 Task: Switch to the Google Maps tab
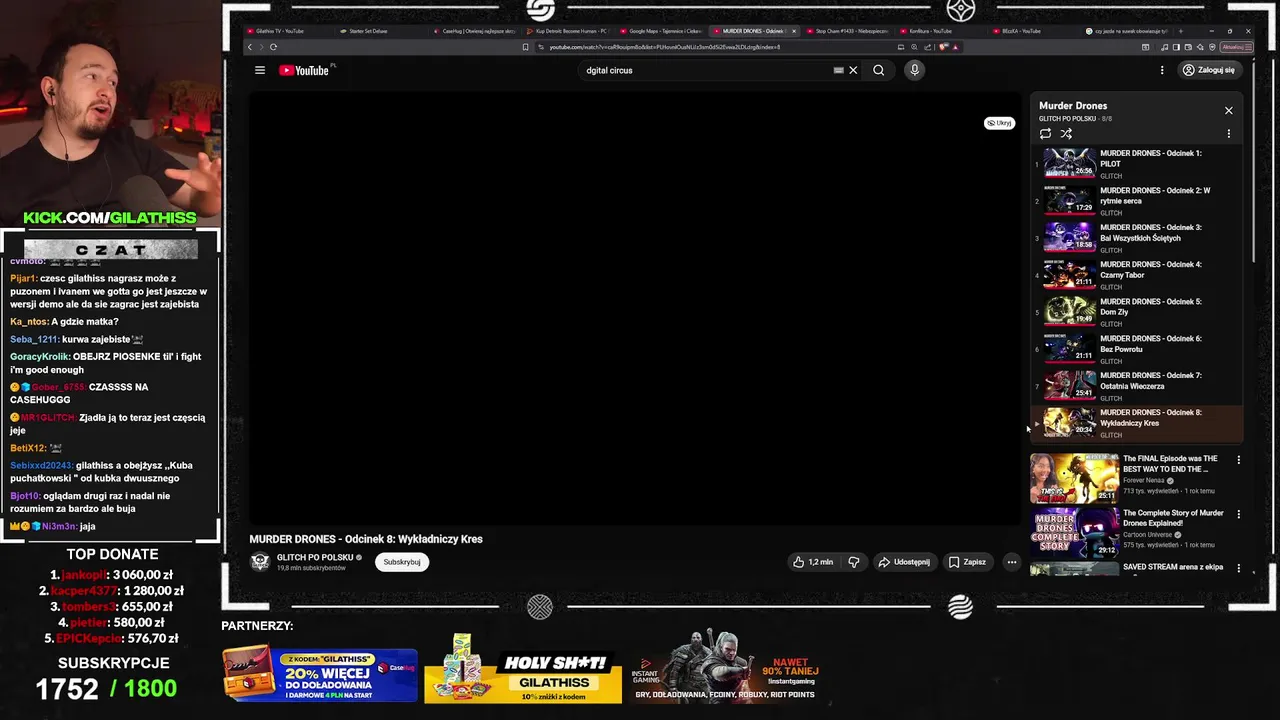tap(660, 31)
